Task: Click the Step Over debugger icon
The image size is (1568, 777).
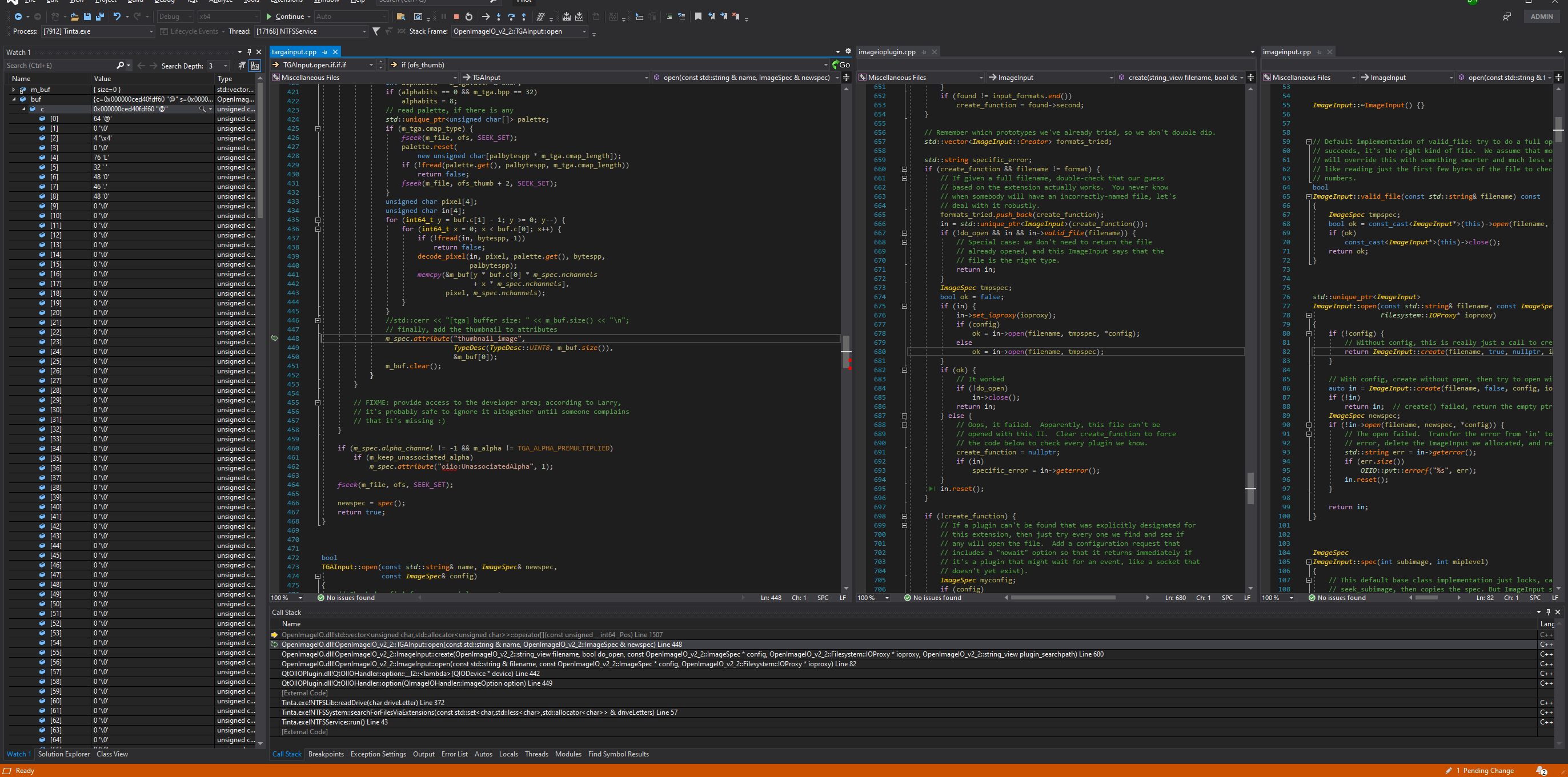Action: click(511, 17)
